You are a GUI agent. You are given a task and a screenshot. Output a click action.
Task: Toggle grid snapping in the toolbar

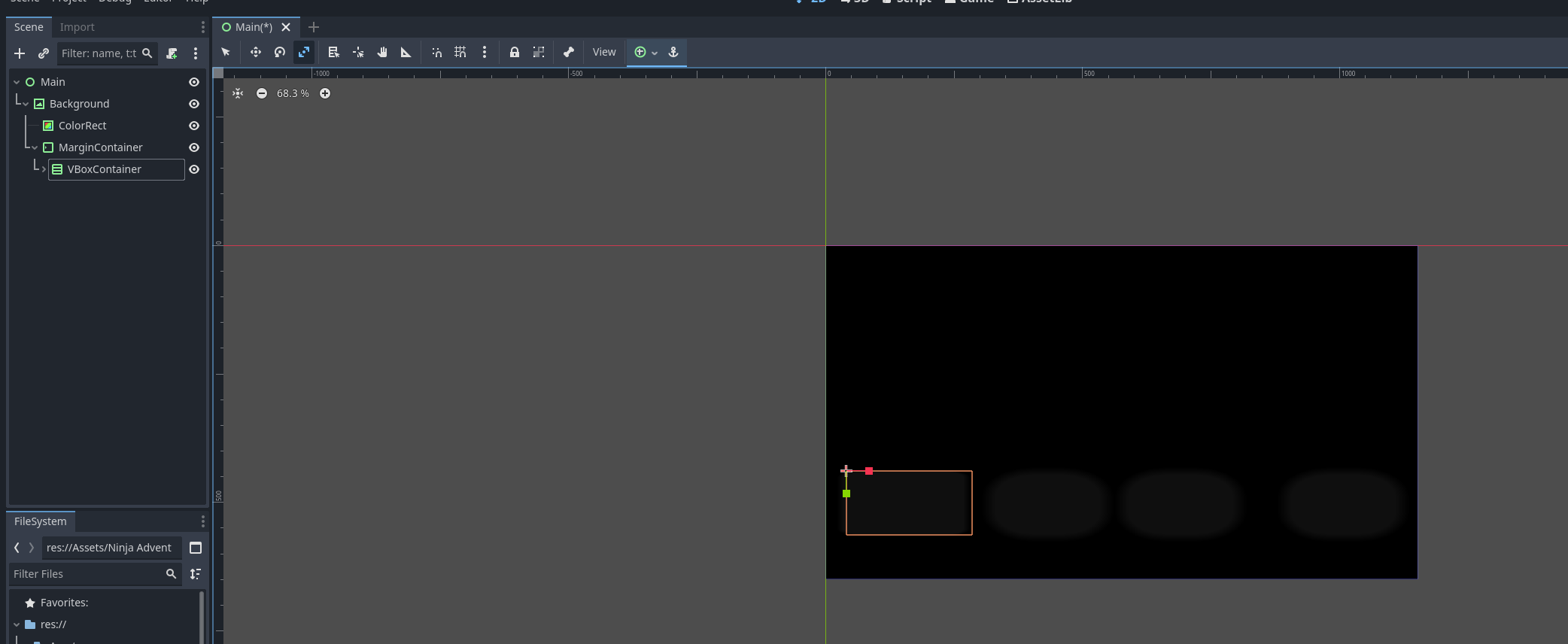point(460,52)
